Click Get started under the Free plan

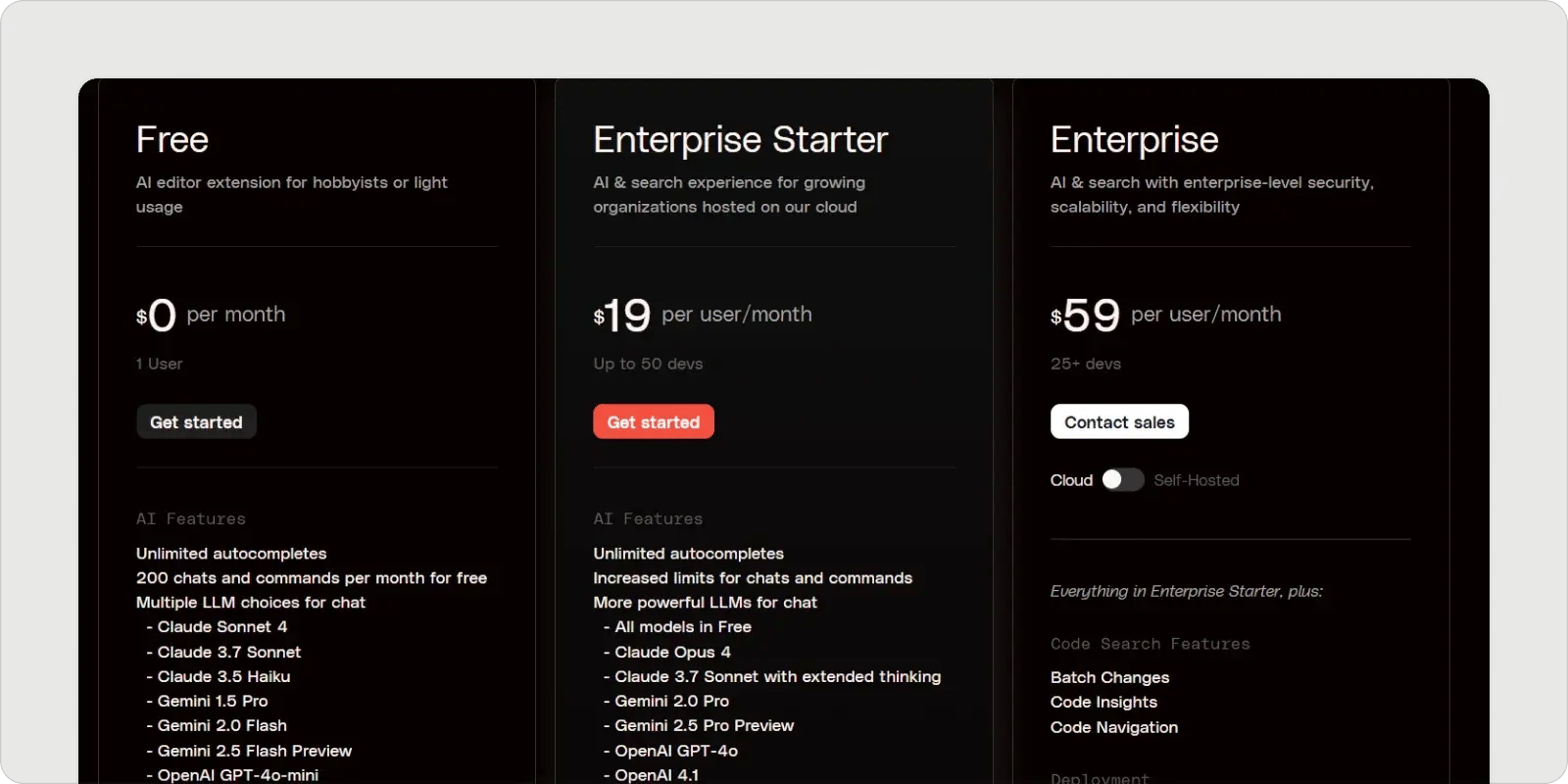pyautogui.click(x=196, y=422)
